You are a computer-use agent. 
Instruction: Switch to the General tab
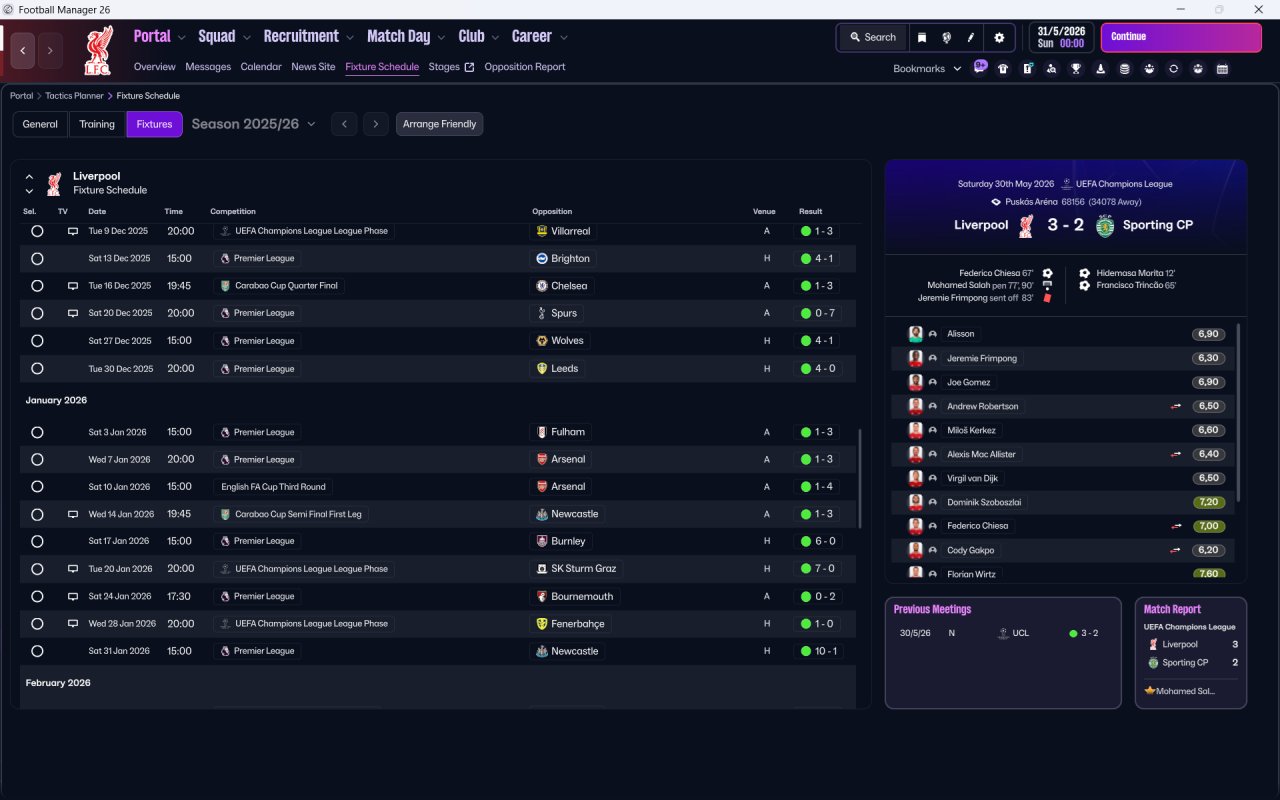tap(40, 124)
